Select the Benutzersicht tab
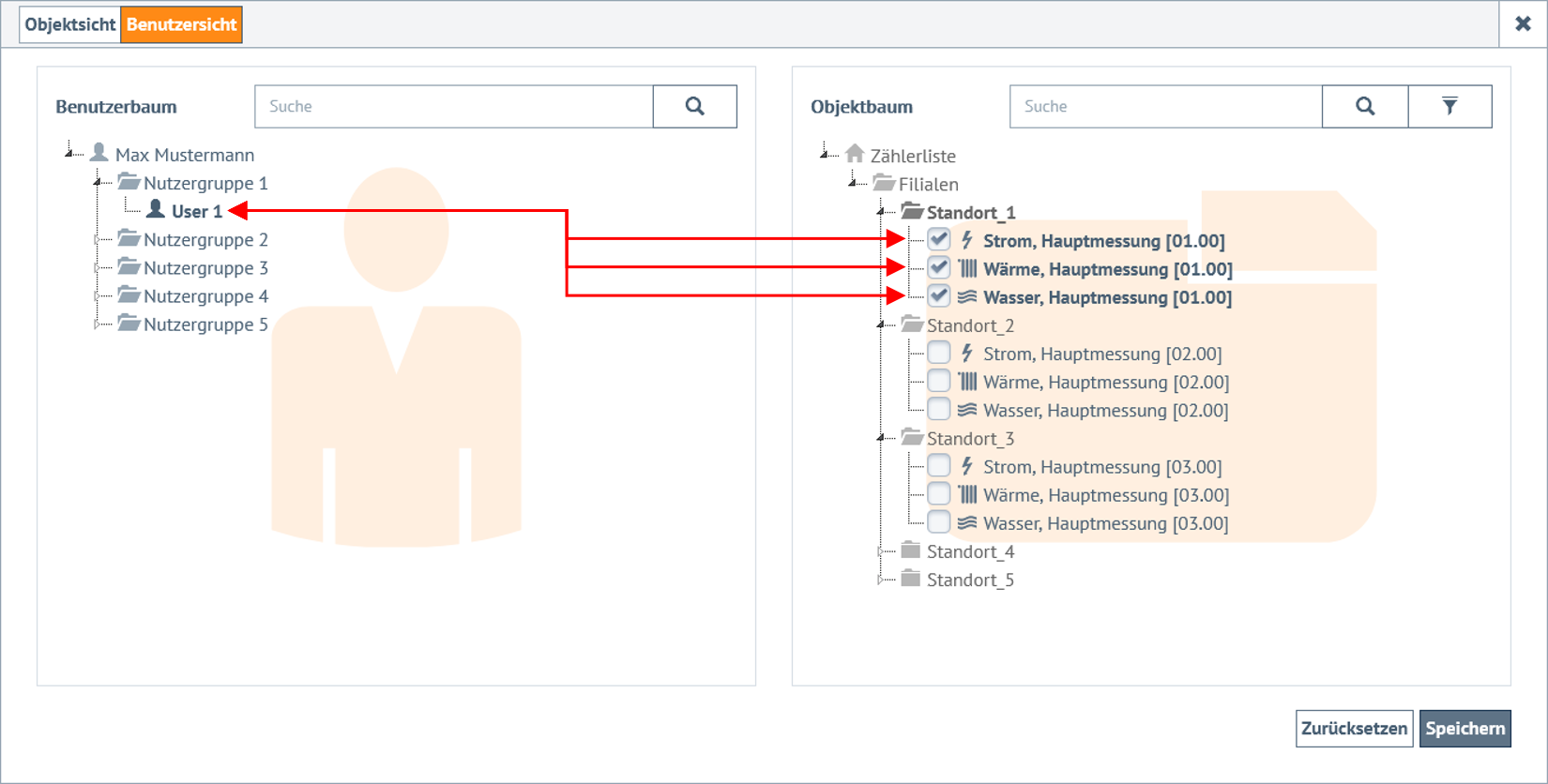This screenshot has height=784, width=1548. coord(181,24)
